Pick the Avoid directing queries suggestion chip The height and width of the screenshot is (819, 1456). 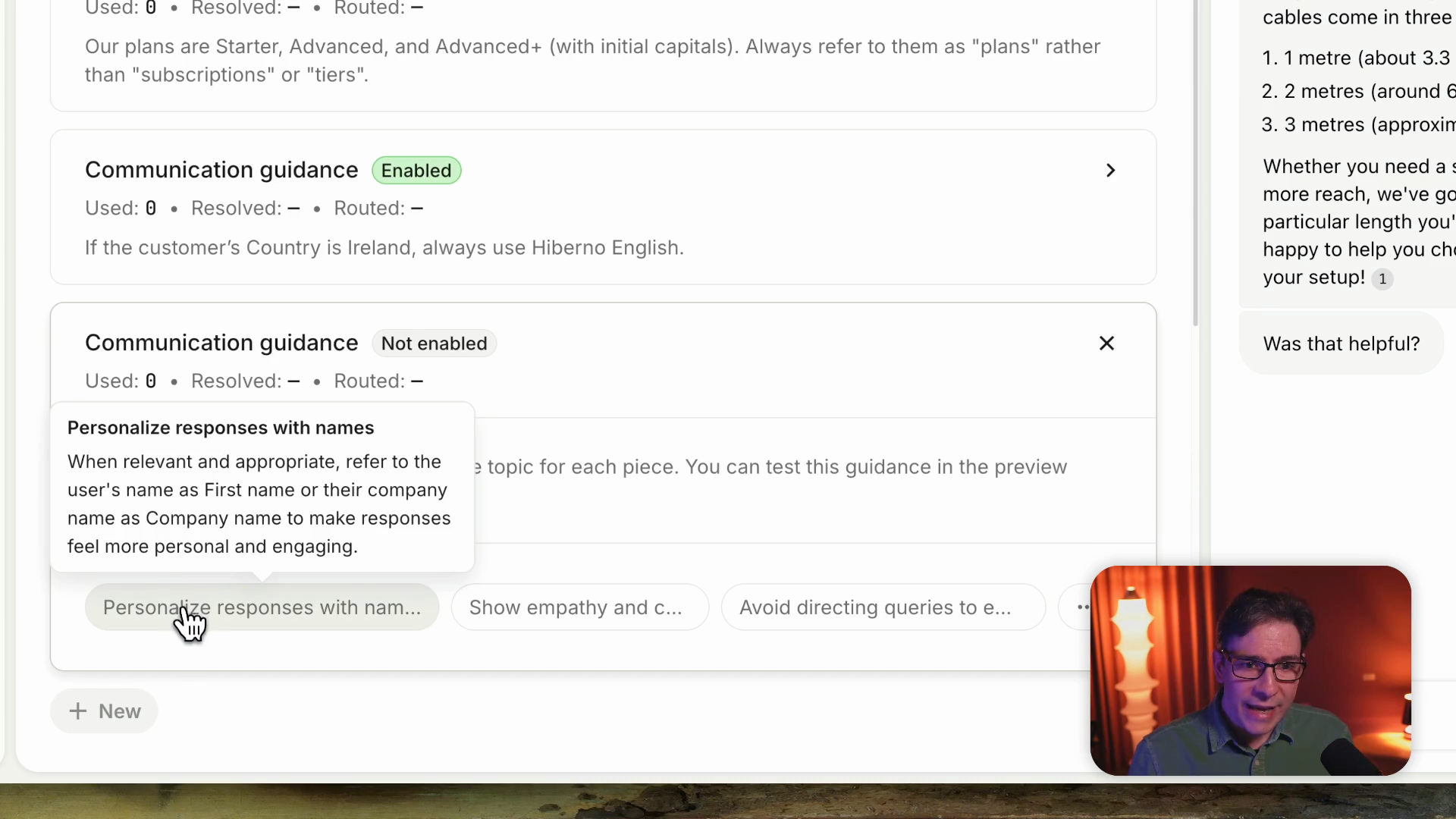[883, 607]
